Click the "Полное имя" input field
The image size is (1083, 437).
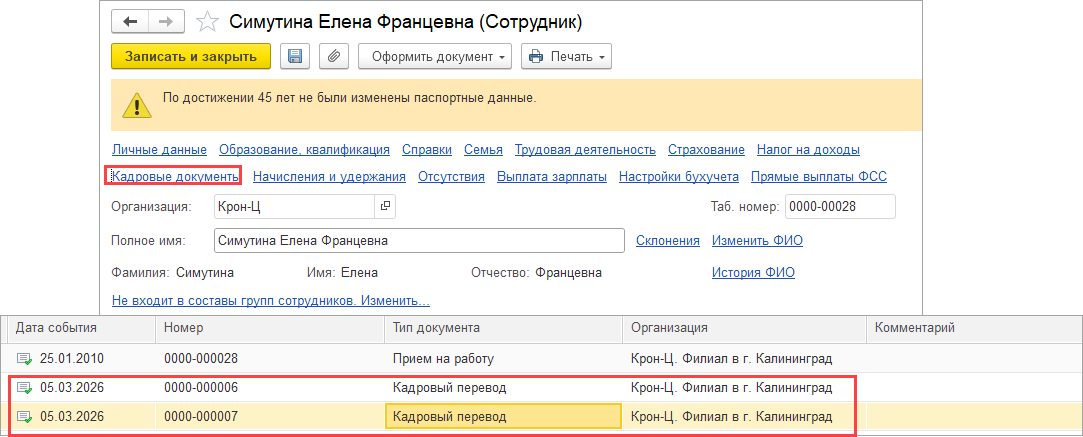tap(420, 241)
